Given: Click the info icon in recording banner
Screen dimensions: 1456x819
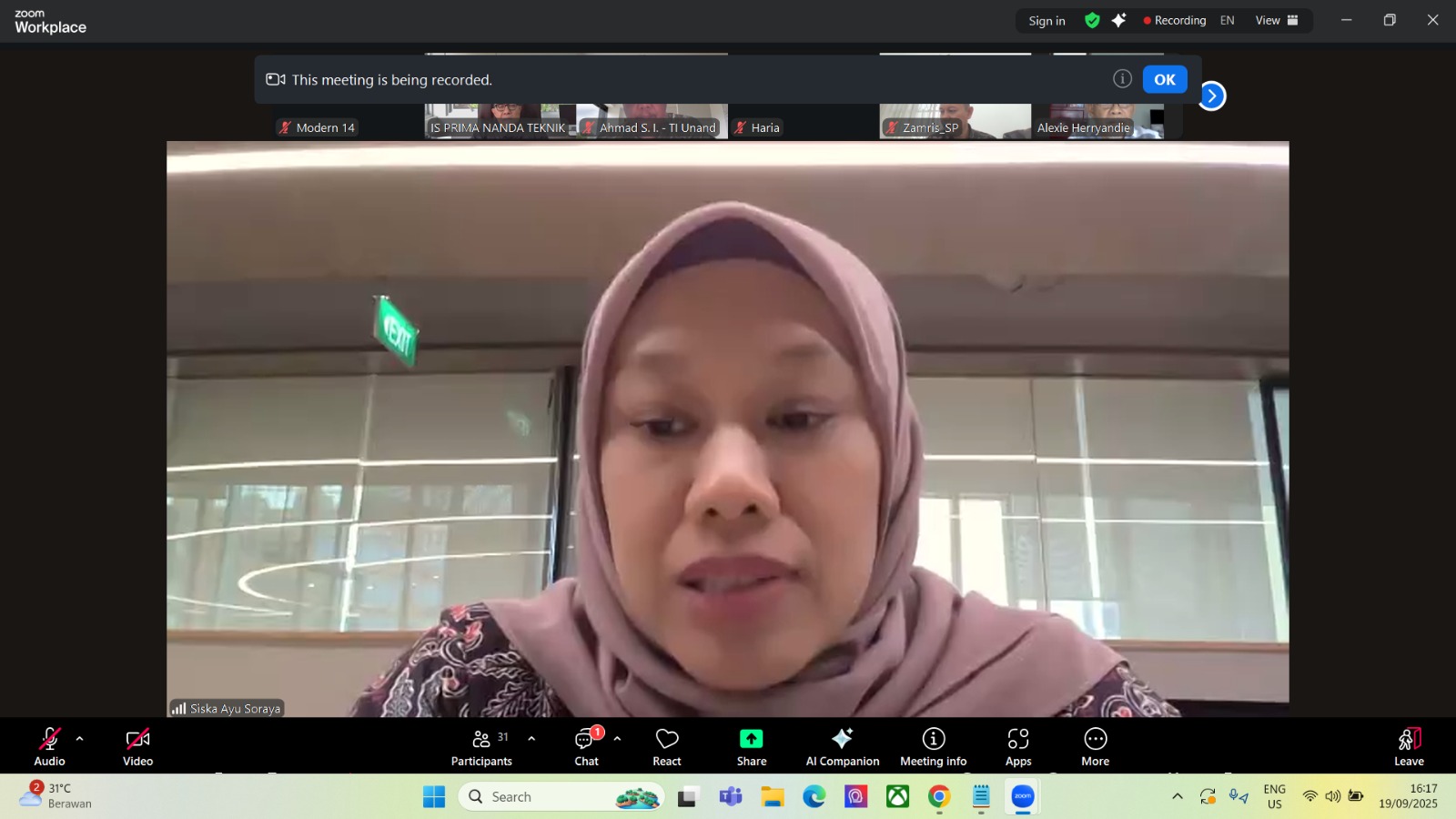Looking at the screenshot, I should [x=1122, y=79].
